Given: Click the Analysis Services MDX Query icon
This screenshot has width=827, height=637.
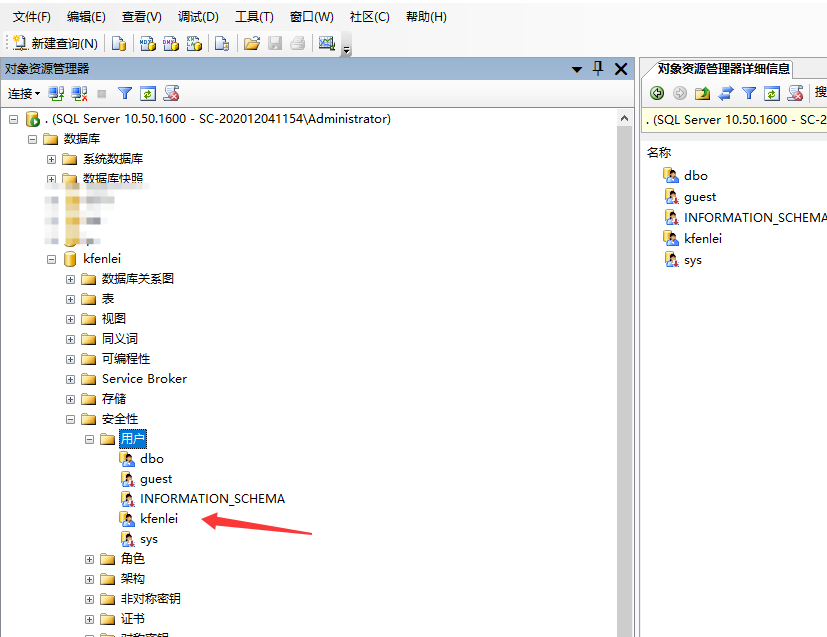Looking at the screenshot, I should click(x=148, y=43).
